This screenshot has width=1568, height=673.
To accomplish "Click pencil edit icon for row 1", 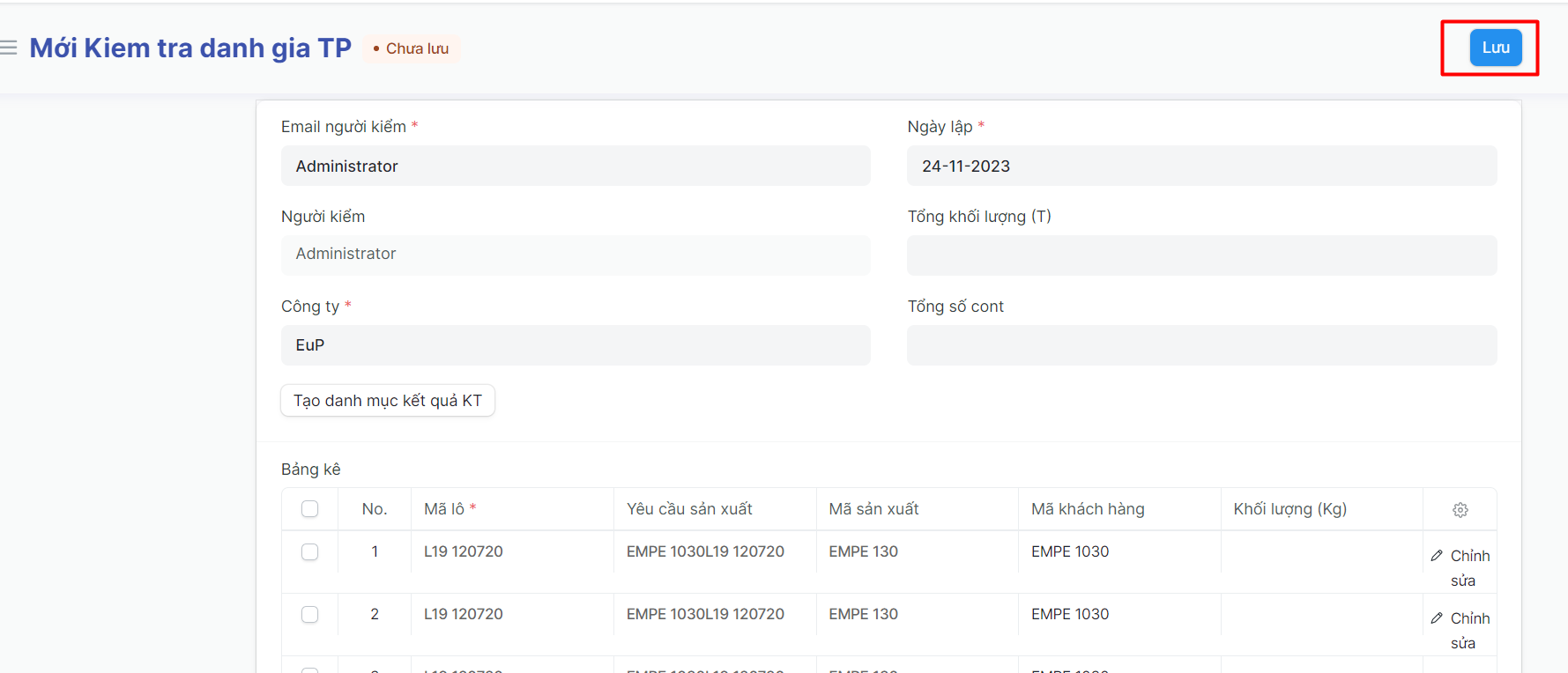I will click(1437, 556).
